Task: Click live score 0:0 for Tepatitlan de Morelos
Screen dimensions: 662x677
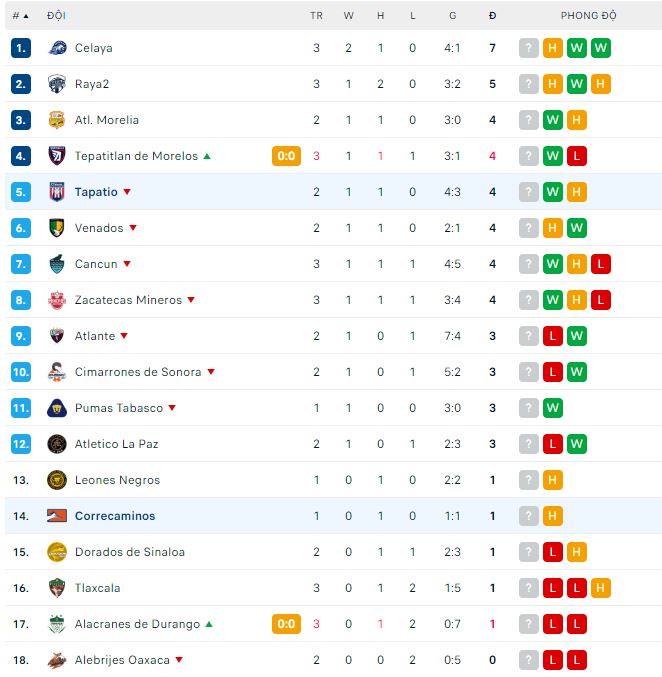Action: tap(286, 156)
